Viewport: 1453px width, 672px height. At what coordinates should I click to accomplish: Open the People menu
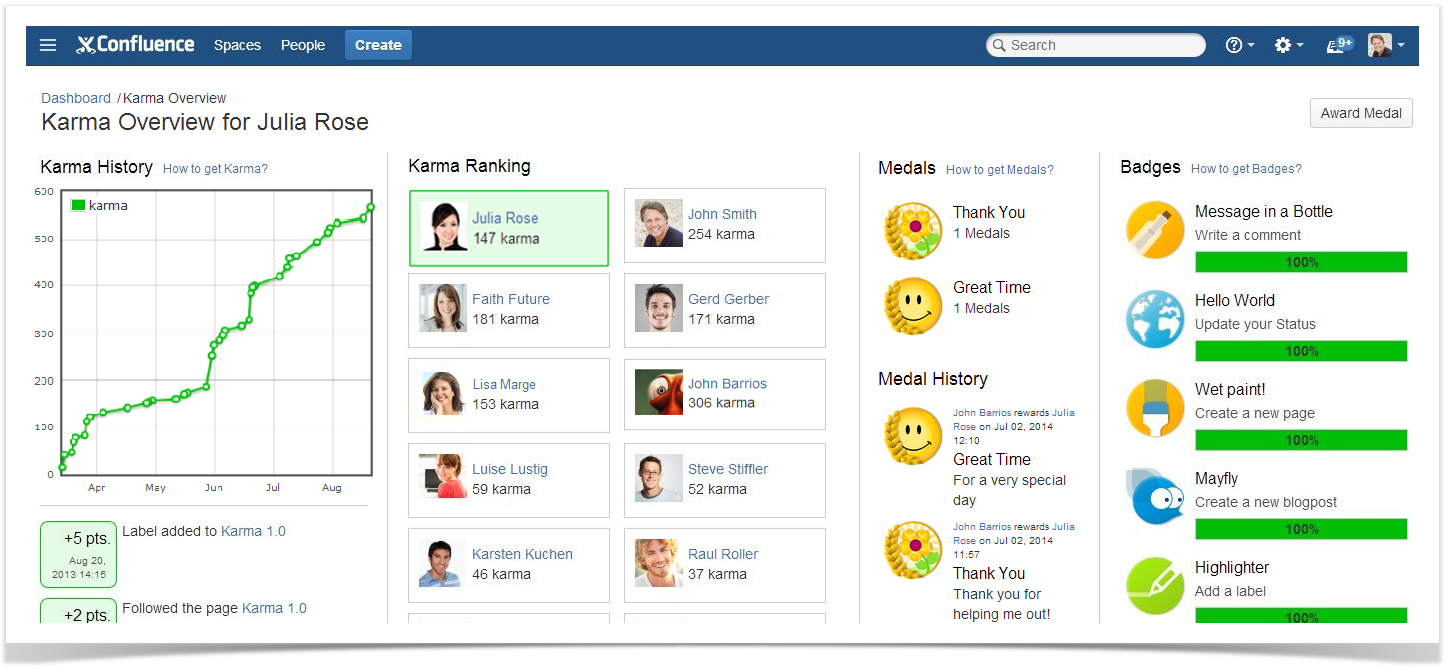tap(302, 45)
